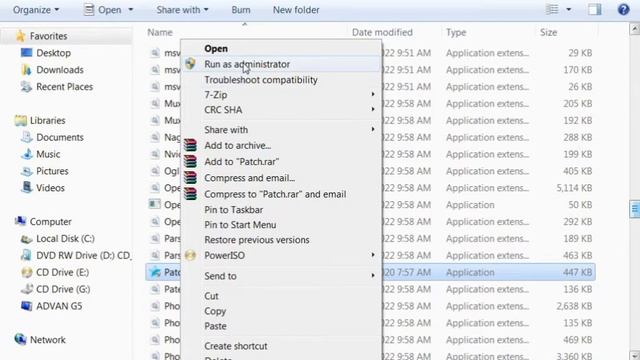Click the Help question mark icon

coord(623,9)
